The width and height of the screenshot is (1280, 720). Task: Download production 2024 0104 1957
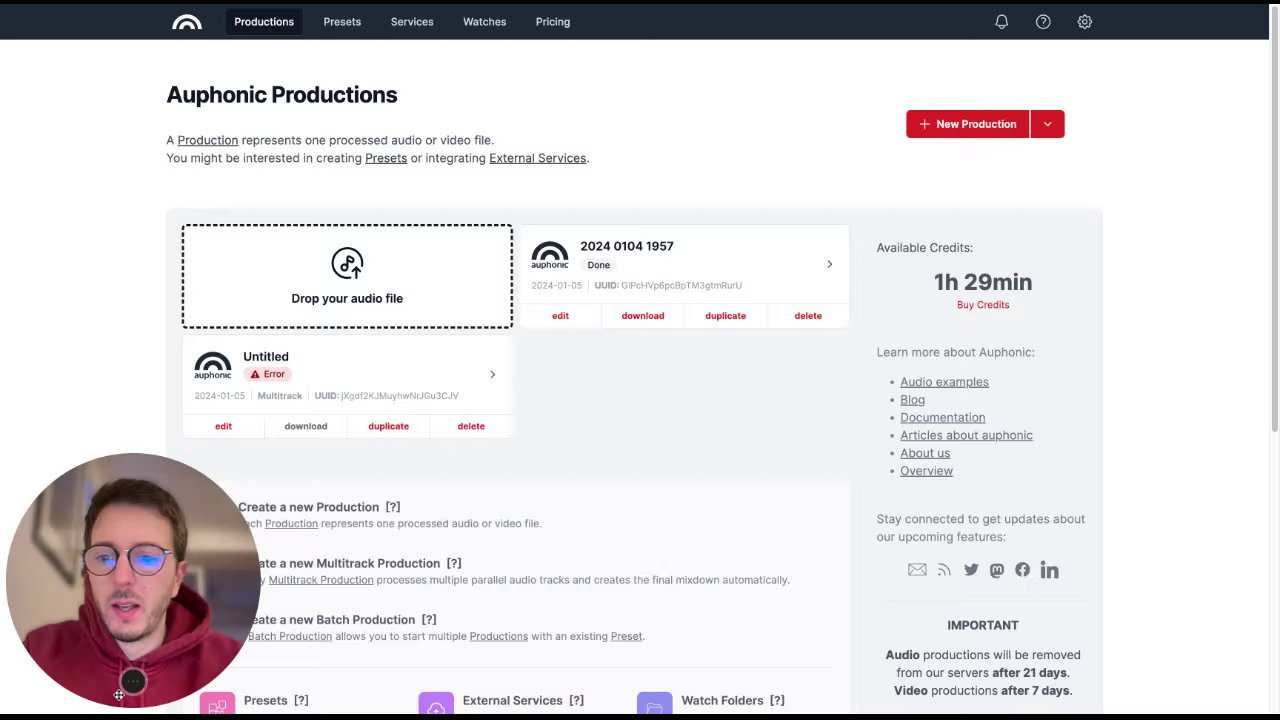643,316
